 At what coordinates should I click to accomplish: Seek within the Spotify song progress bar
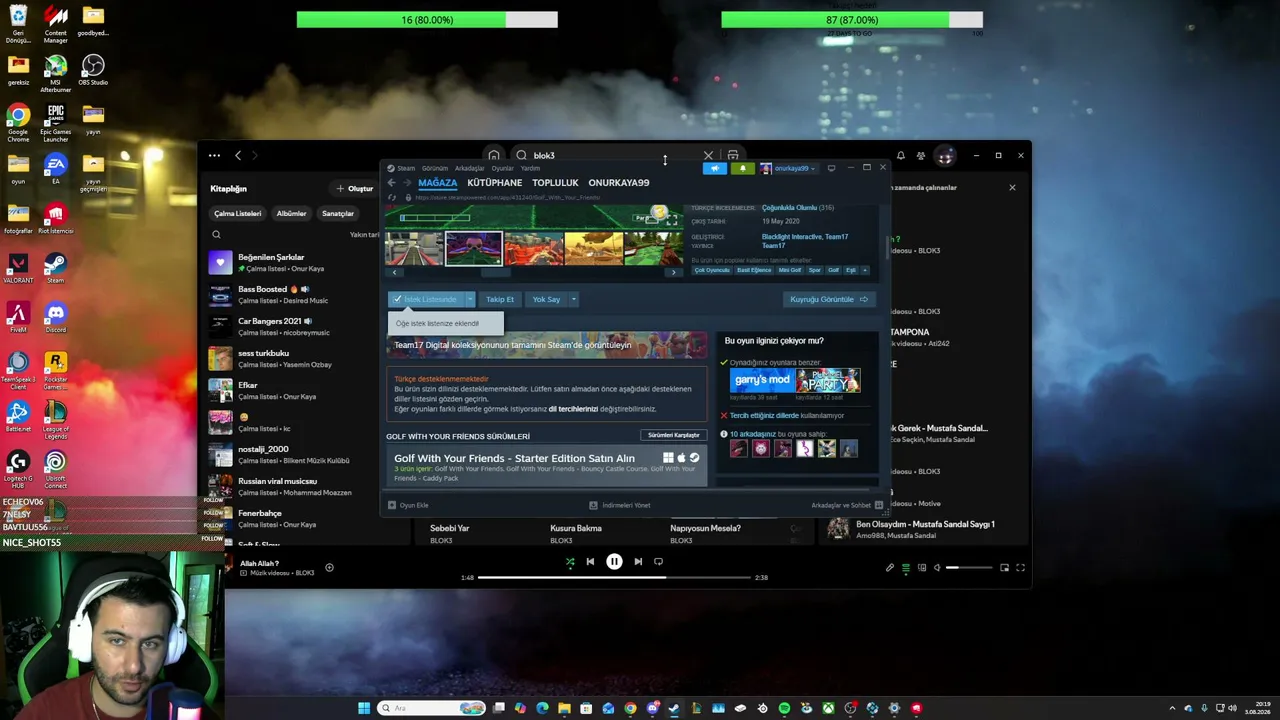[614, 578]
